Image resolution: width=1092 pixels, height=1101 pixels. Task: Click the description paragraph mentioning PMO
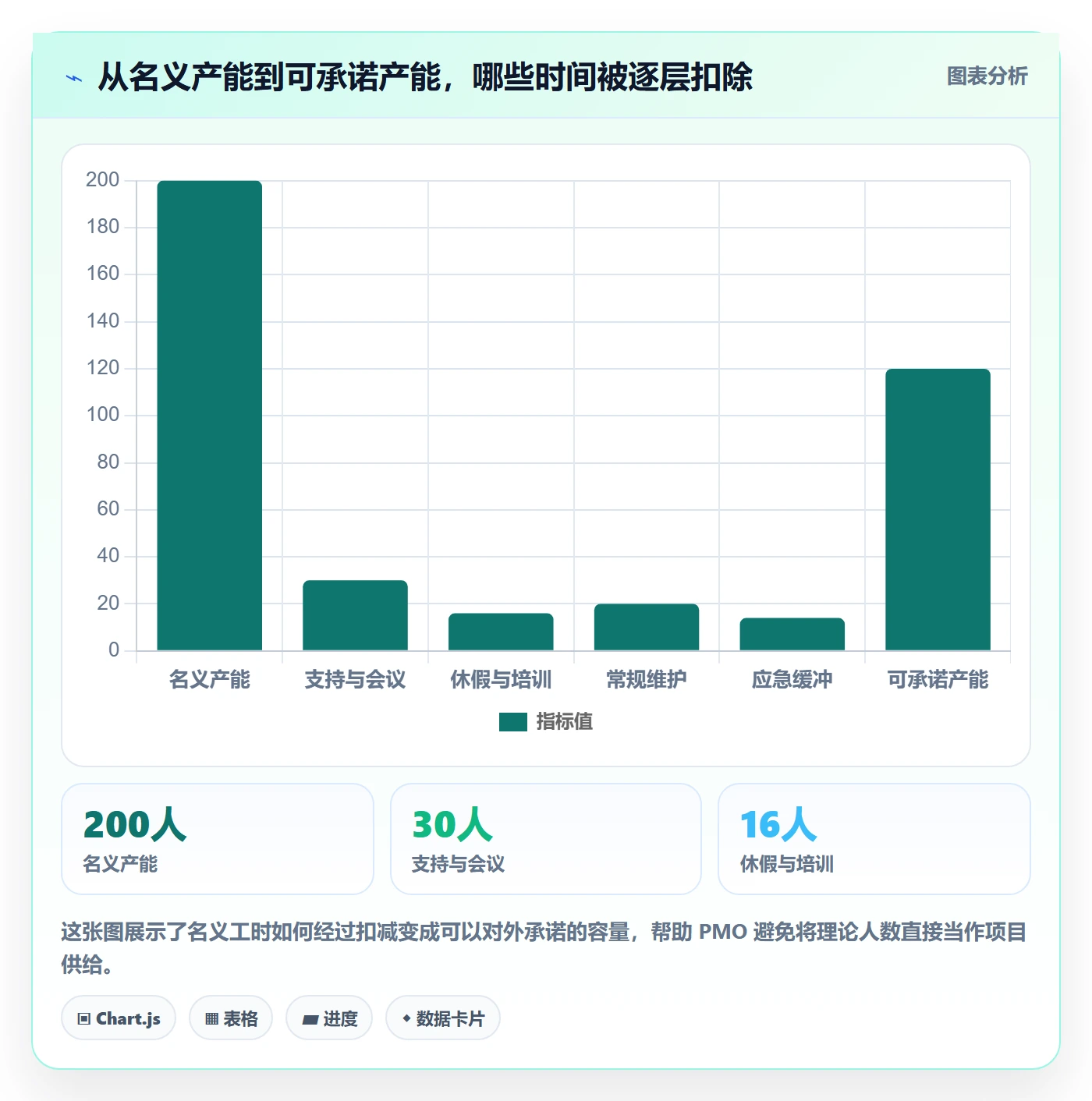(x=544, y=948)
